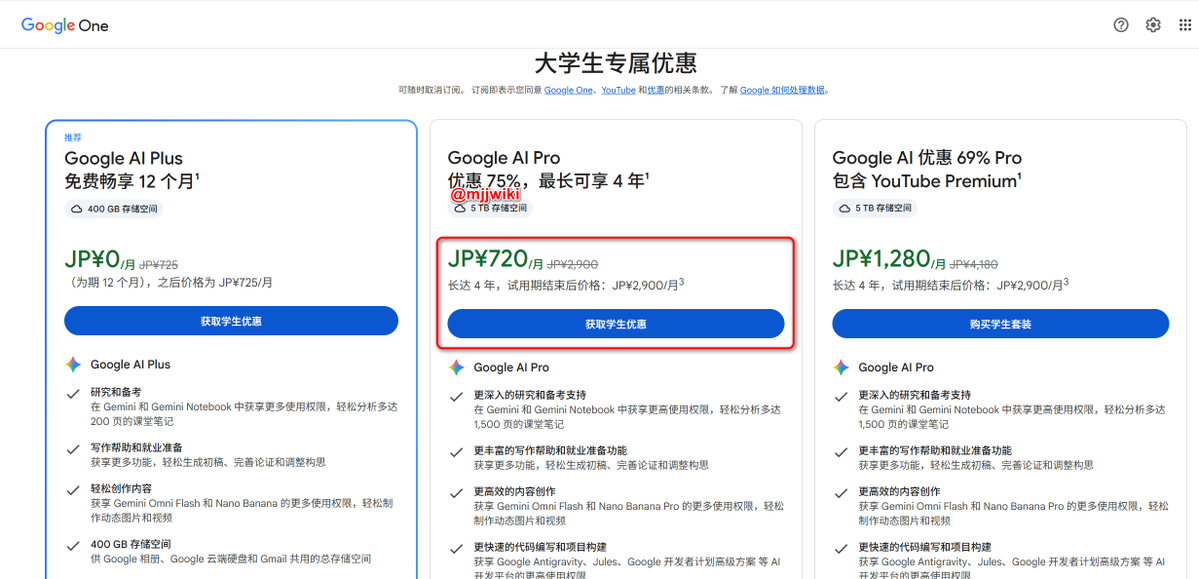Screen dimensions: 1199x579
Task: Click the 200 页的课堂笔记 description text
Action: point(132,421)
